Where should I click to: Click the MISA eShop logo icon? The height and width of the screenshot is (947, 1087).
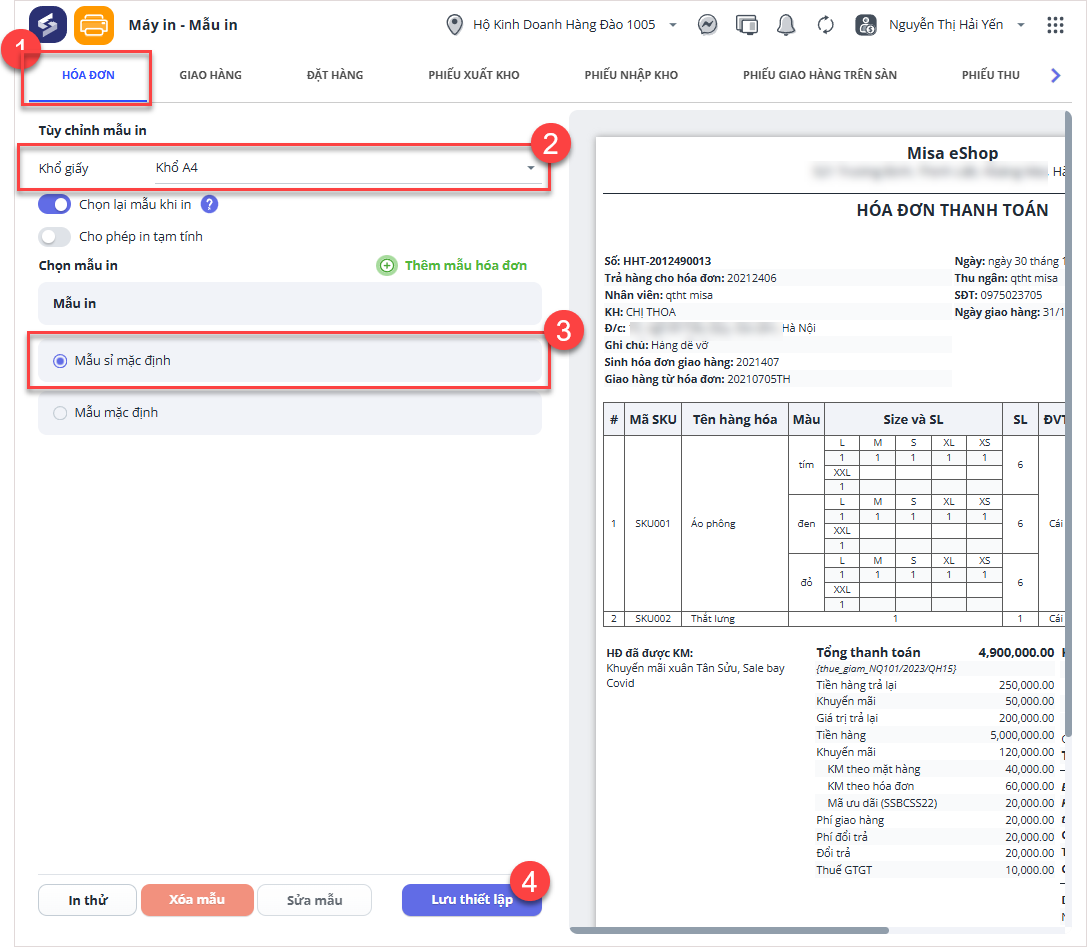coord(48,25)
